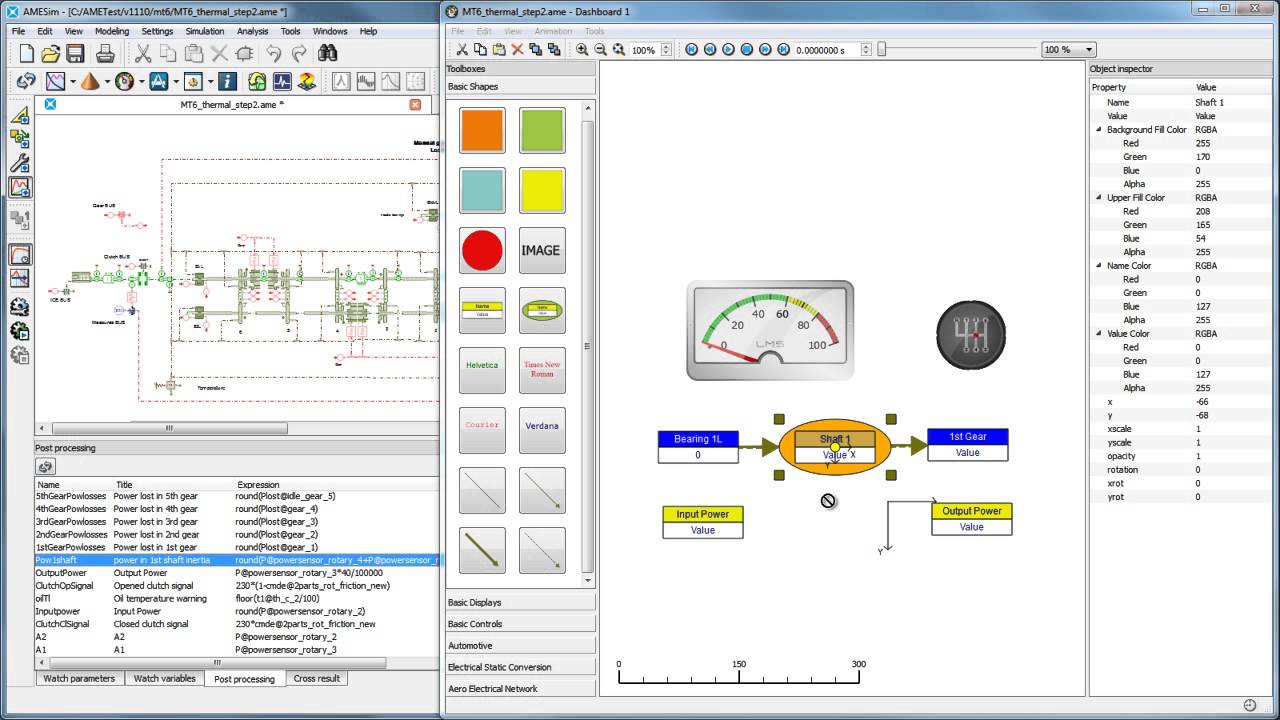The width and height of the screenshot is (1280, 720).
Task: Open the plot curve tool icon
Action: point(56,82)
